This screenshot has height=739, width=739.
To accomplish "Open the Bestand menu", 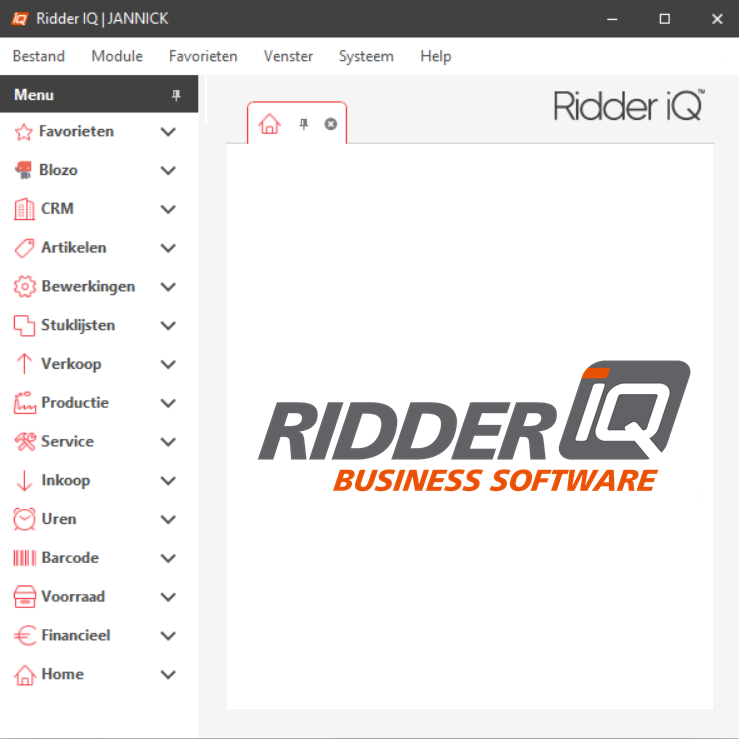I will pyautogui.click(x=38, y=56).
